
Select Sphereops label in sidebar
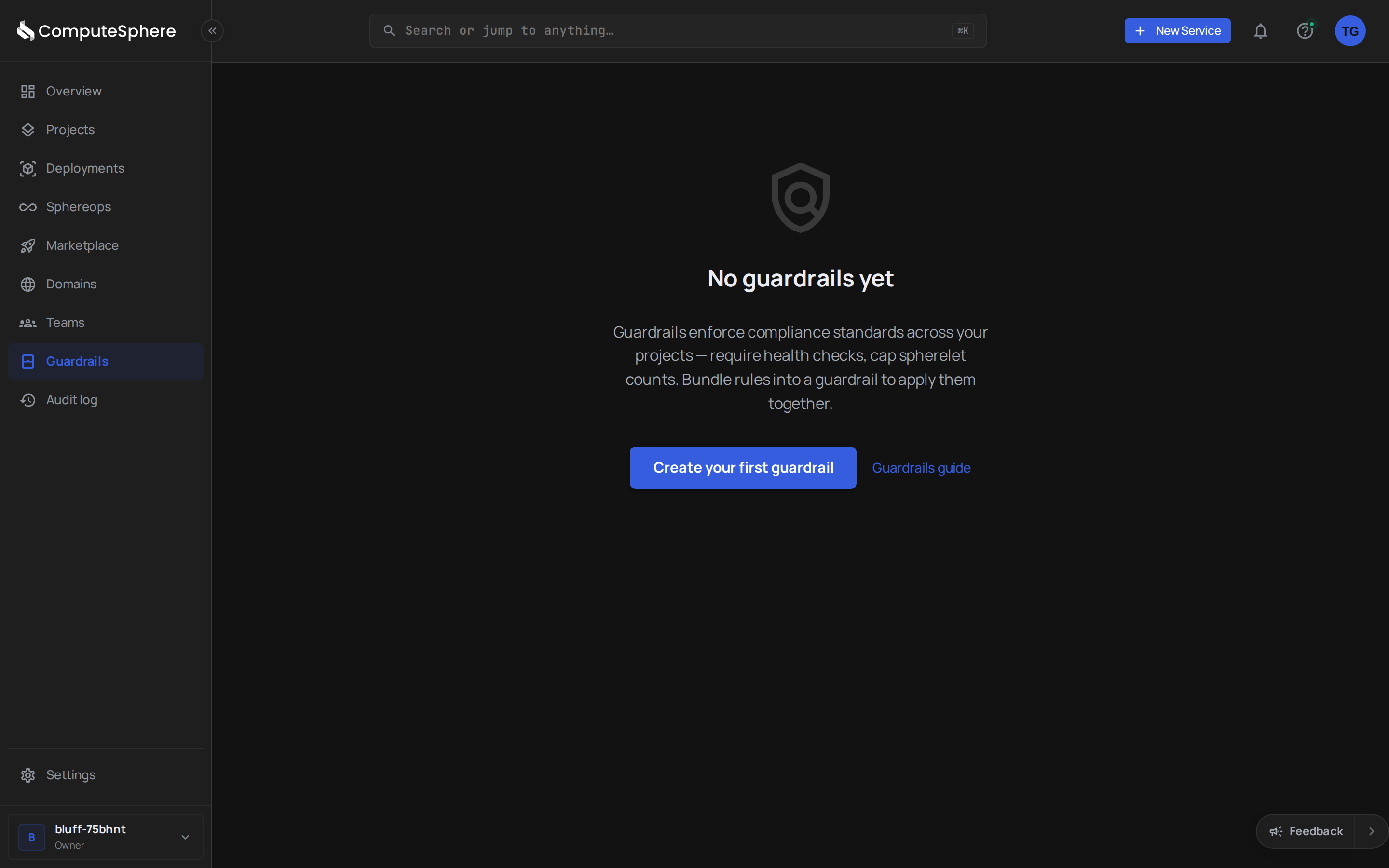pyautogui.click(x=79, y=207)
